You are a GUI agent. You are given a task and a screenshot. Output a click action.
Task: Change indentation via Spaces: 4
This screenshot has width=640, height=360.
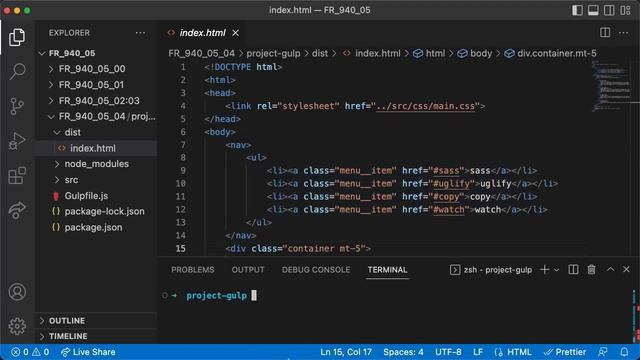pos(403,352)
